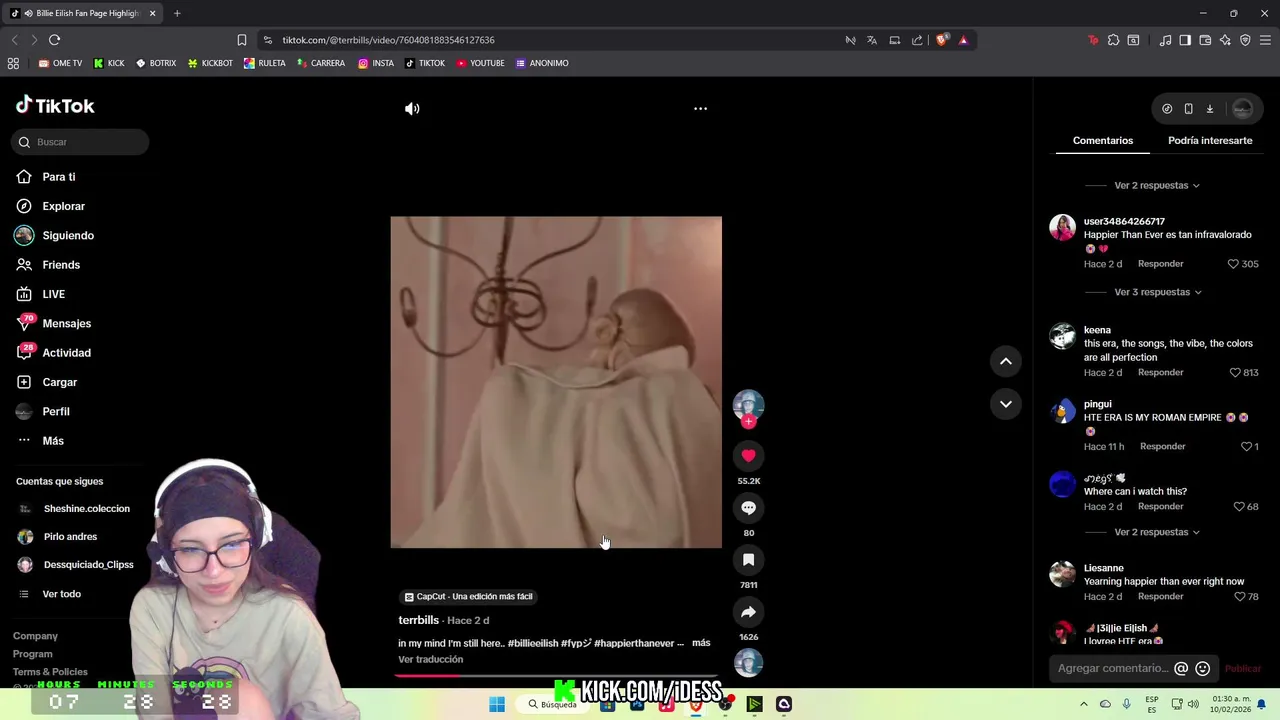The width and height of the screenshot is (1280, 720).
Task: Bookmark this page in address bar
Action: 242,40
